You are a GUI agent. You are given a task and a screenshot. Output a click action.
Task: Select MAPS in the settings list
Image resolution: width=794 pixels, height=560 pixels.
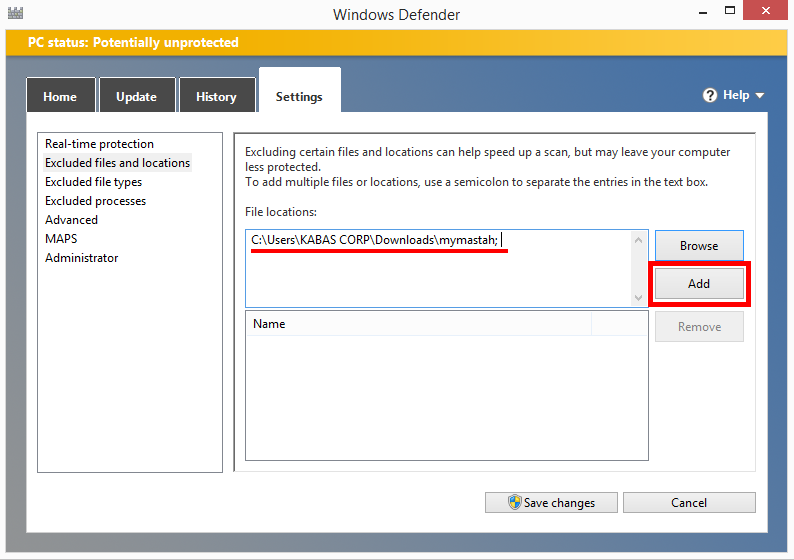(x=61, y=239)
